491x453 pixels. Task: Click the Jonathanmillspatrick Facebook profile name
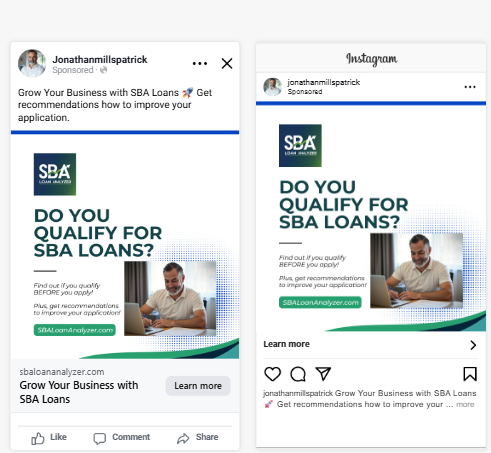click(100, 59)
